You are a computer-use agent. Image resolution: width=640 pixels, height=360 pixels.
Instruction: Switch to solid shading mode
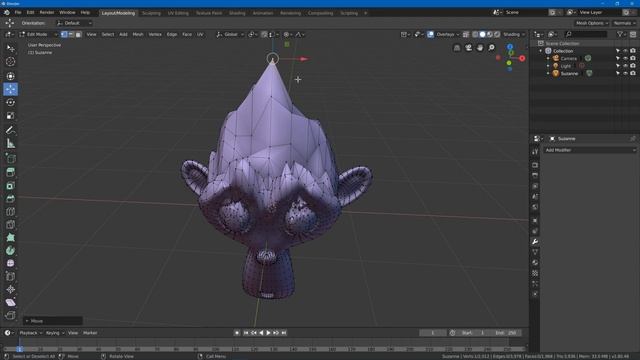tap(482, 34)
